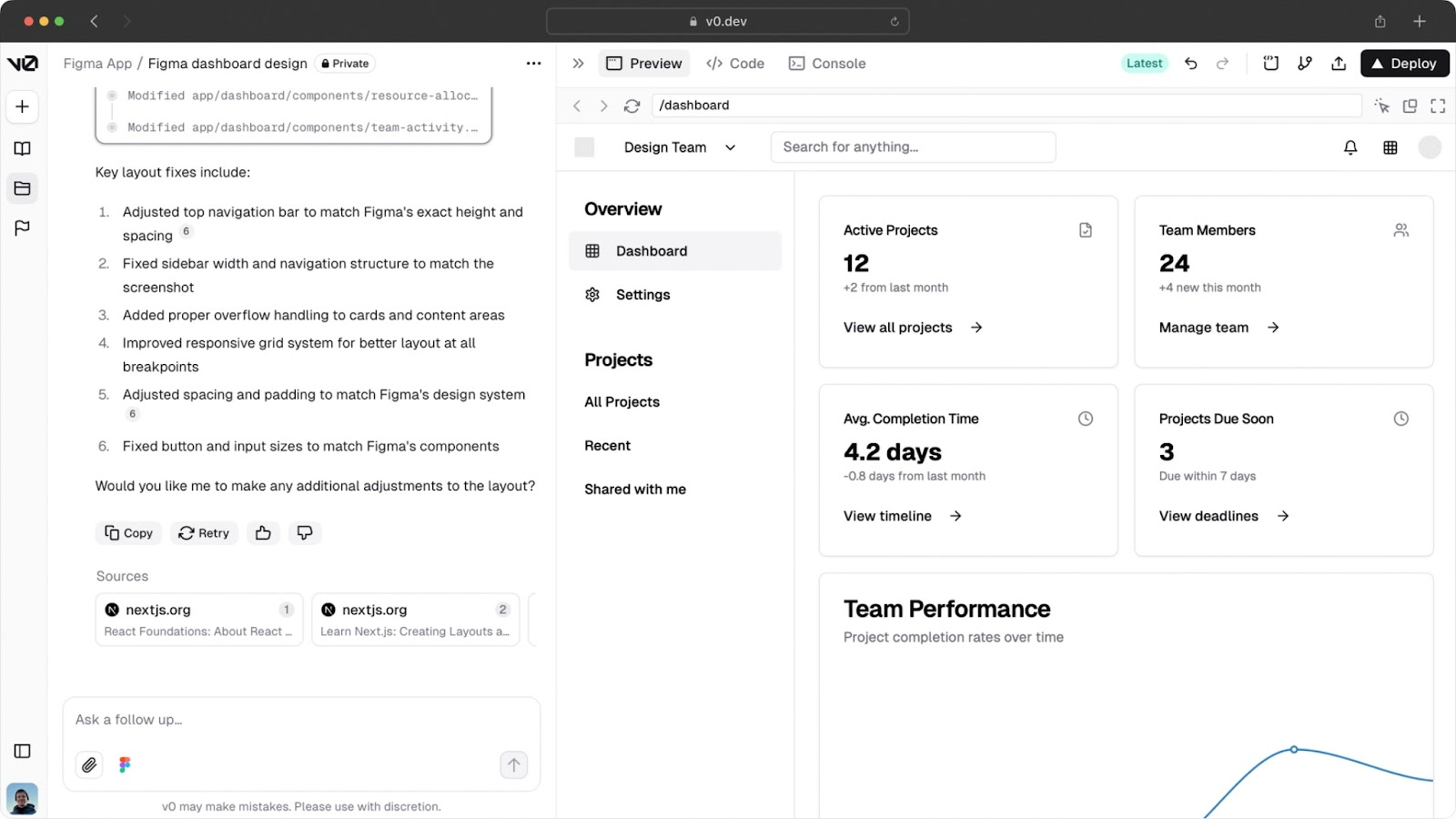Collapse the chat panel with double chevron
Viewport: 1456px width, 819px height.
pos(578,64)
